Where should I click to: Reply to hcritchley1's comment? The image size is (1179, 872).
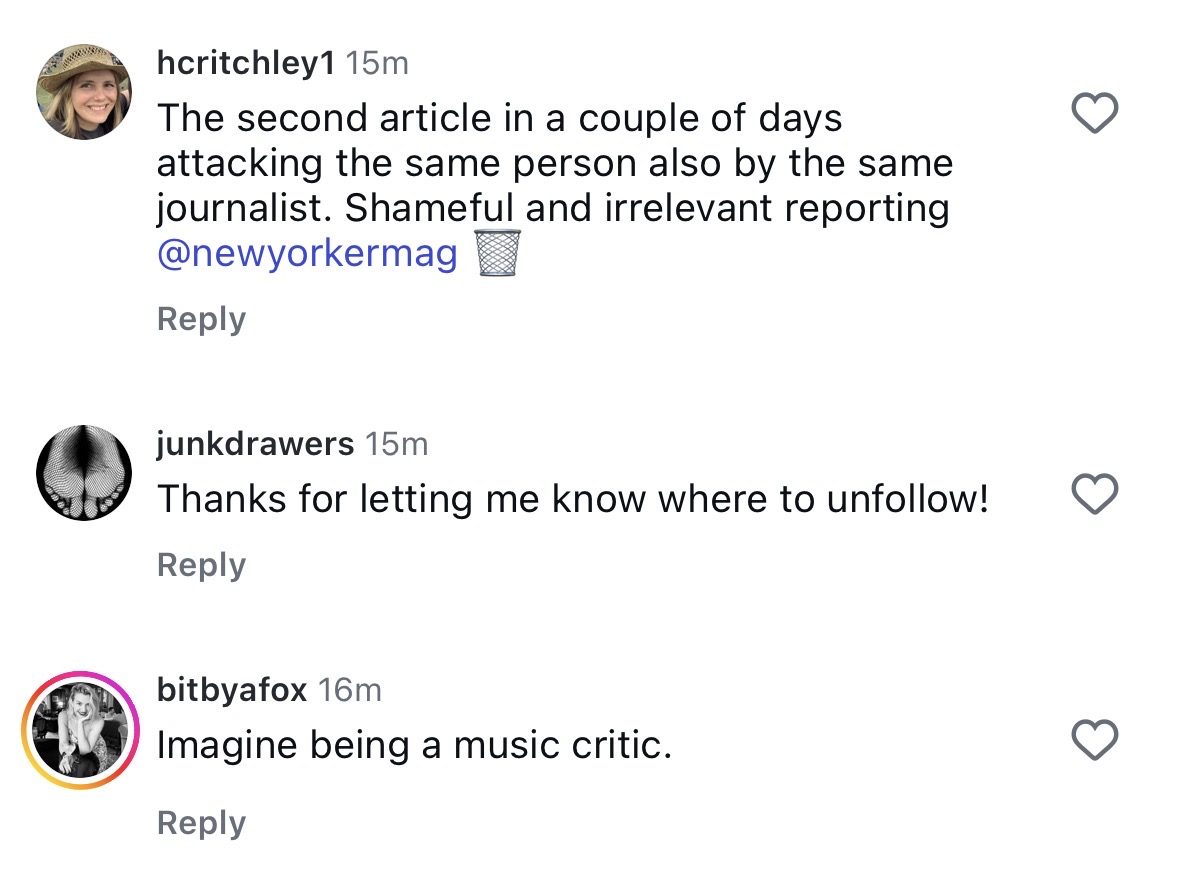(201, 319)
